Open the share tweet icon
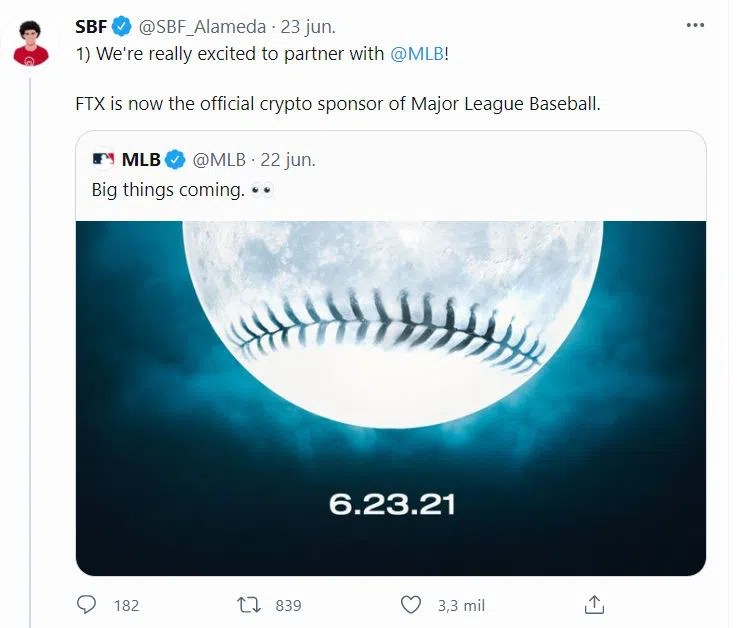752x628 pixels. [594, 605]
